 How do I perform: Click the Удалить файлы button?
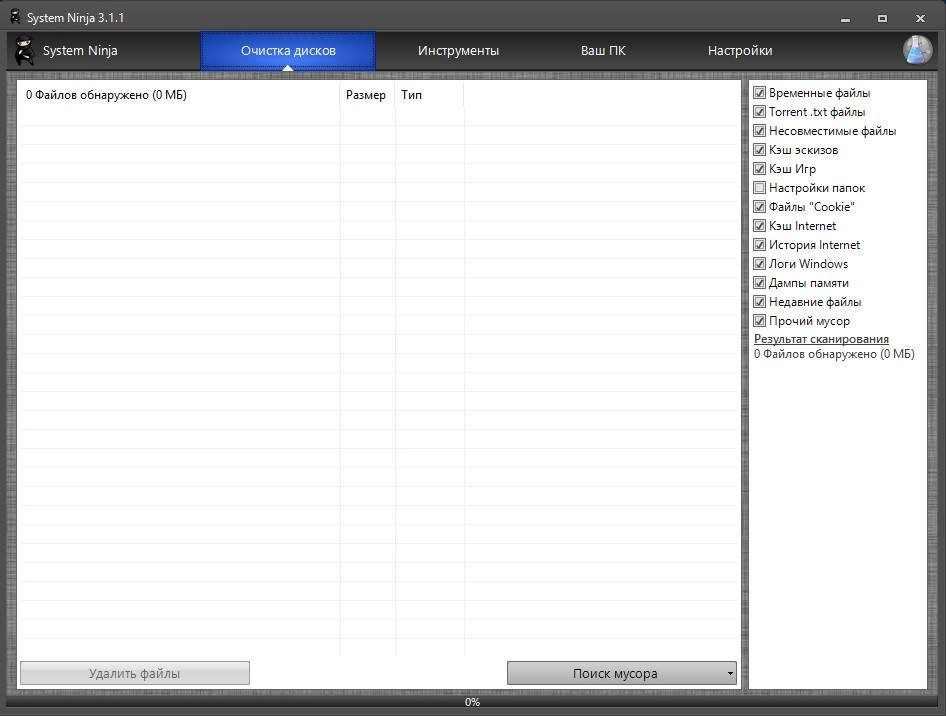tap(135, 673)
